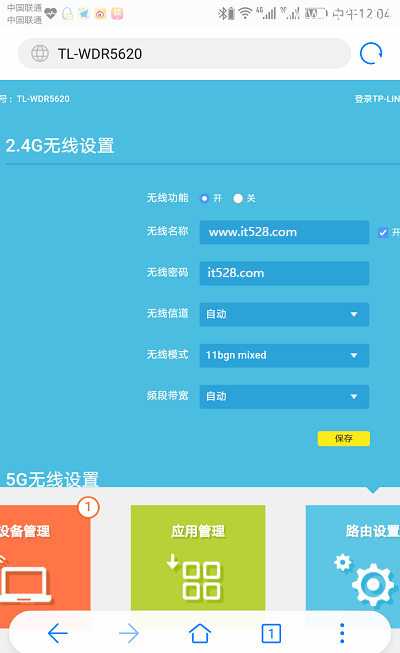Tap the battery status icon
This screenshot has height=653, width=400.
316,14
